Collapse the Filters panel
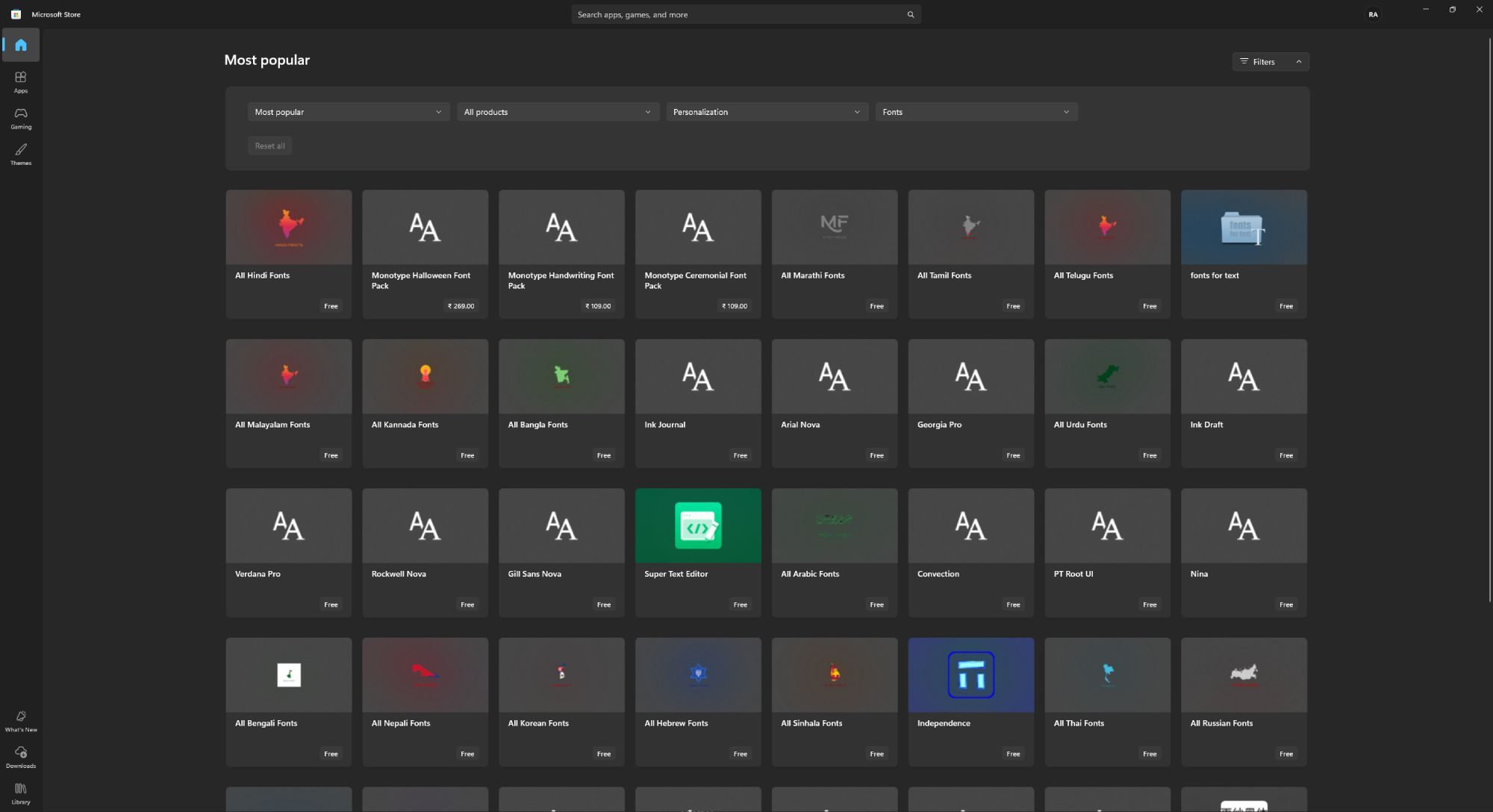The image size is (1493, 812). 1271,61
